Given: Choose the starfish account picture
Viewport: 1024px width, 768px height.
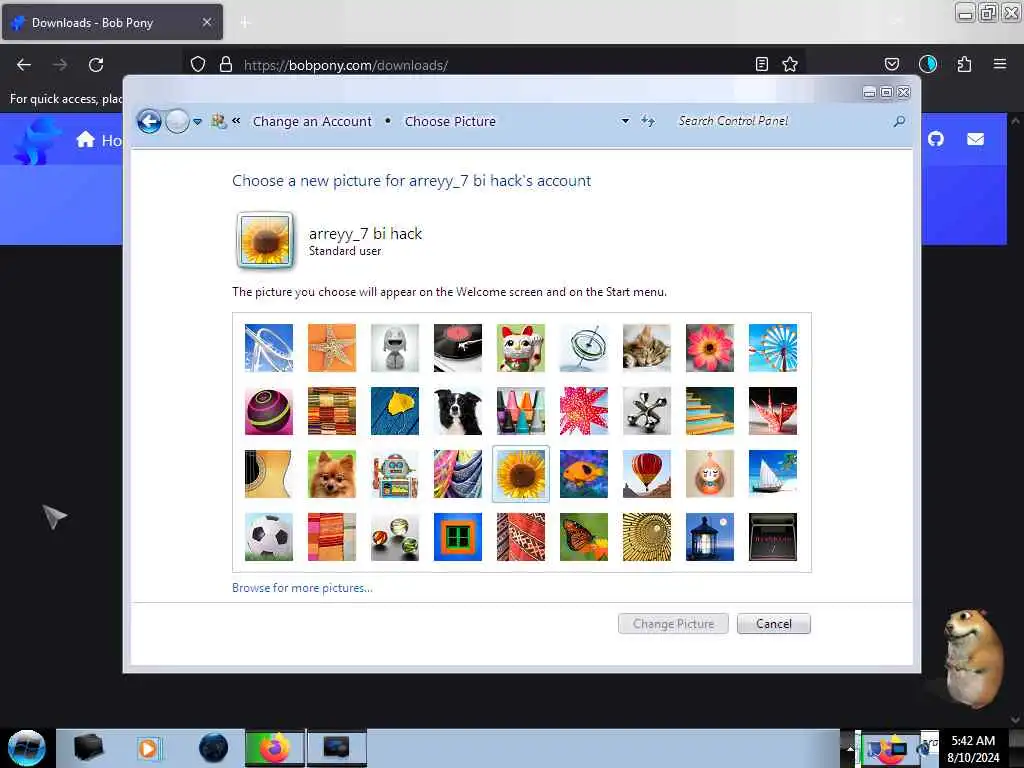Looking at the screenshot, I should [x=332, y=348].
